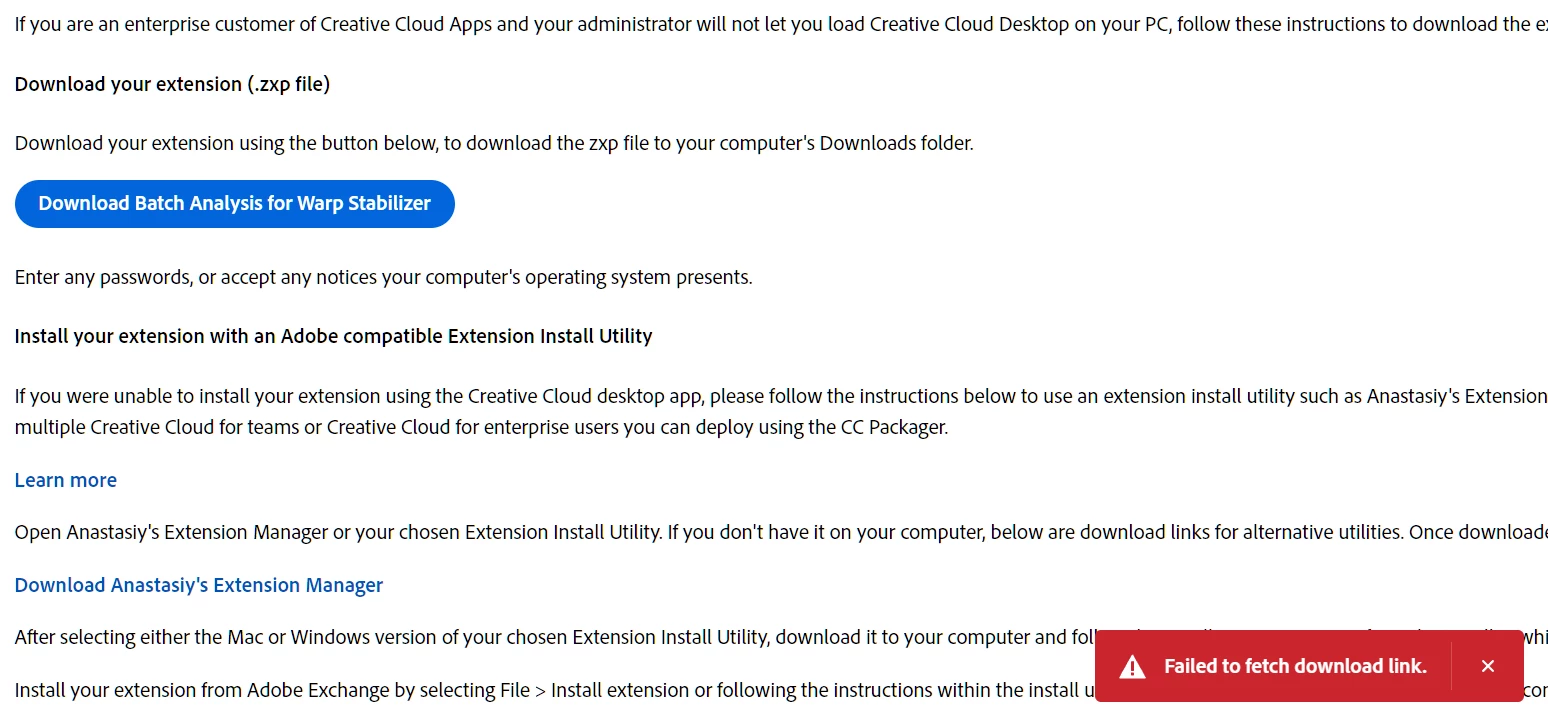Image resolution: width=1548 pixels, height=712 pixels.
Task: Open the Learn more link
Action: pyautogui.click(x=66, y=480)
